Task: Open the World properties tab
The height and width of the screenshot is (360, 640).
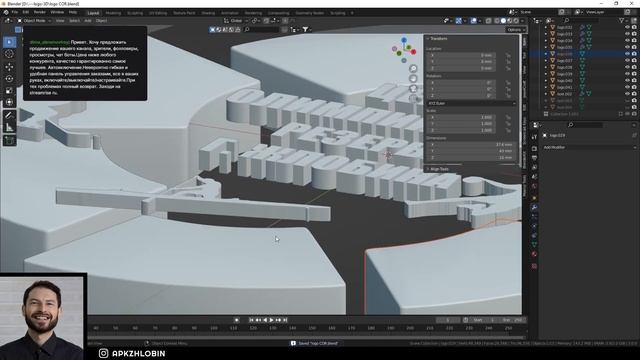Action: 534,186
